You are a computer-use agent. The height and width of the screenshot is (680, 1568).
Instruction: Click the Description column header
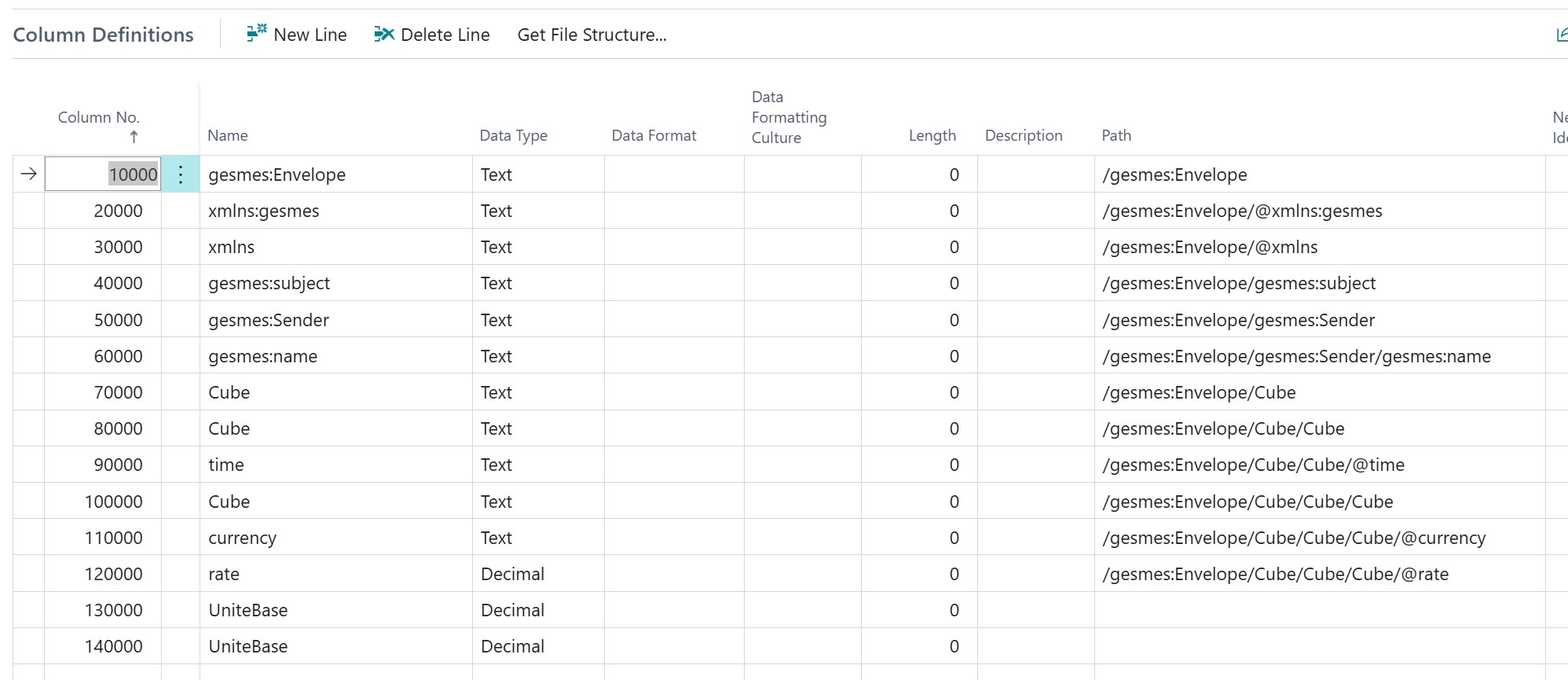[1023, 135]
